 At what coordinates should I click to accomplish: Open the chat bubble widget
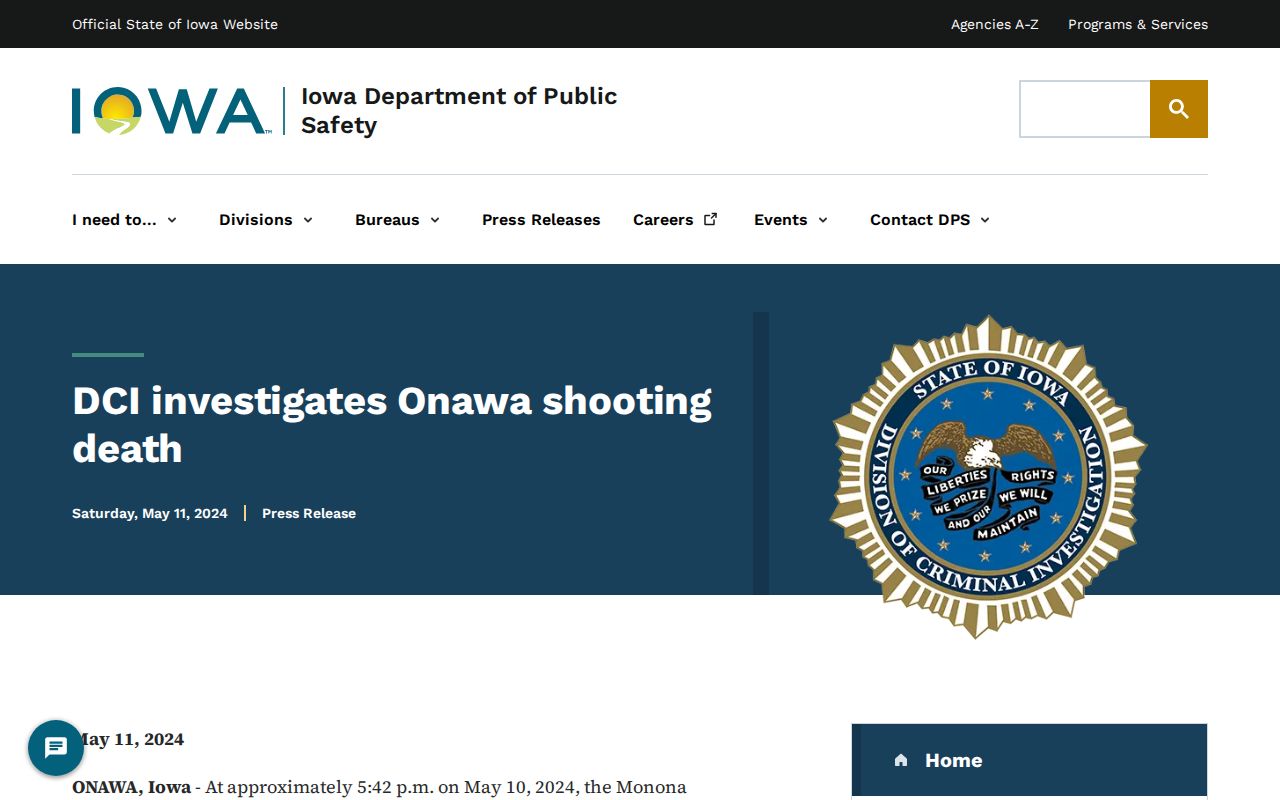tap(56, 748)
